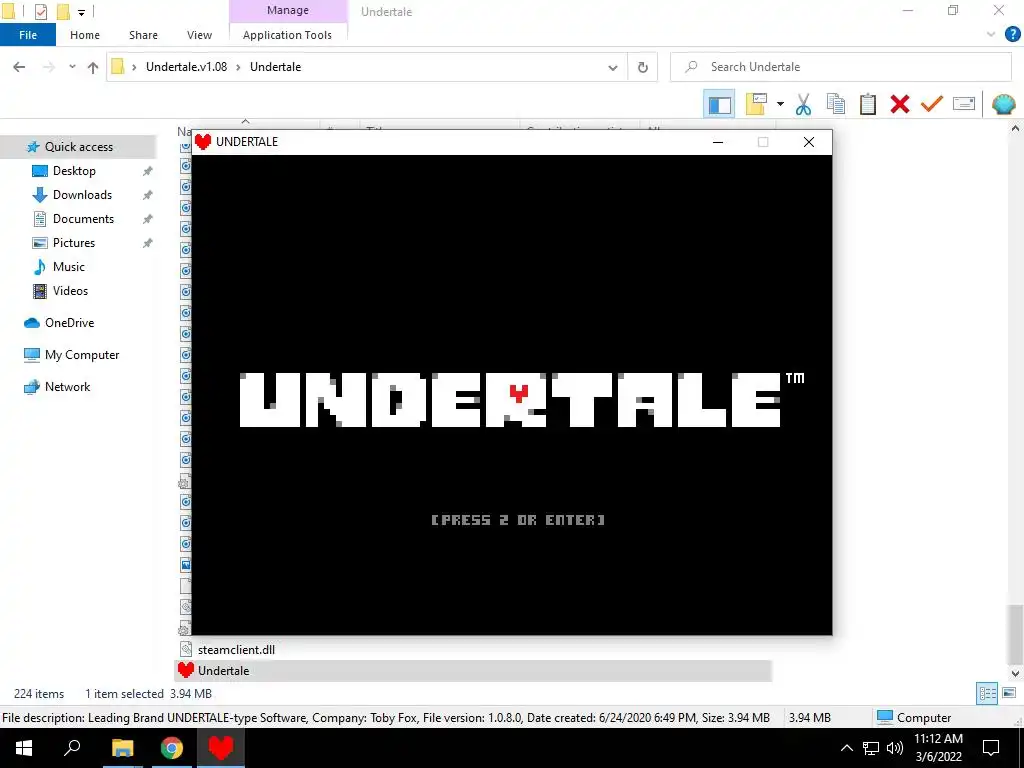Minimize the UNDERTALE game window
The height and width of the screenshot is (768, 1024).
pos(718,142)
